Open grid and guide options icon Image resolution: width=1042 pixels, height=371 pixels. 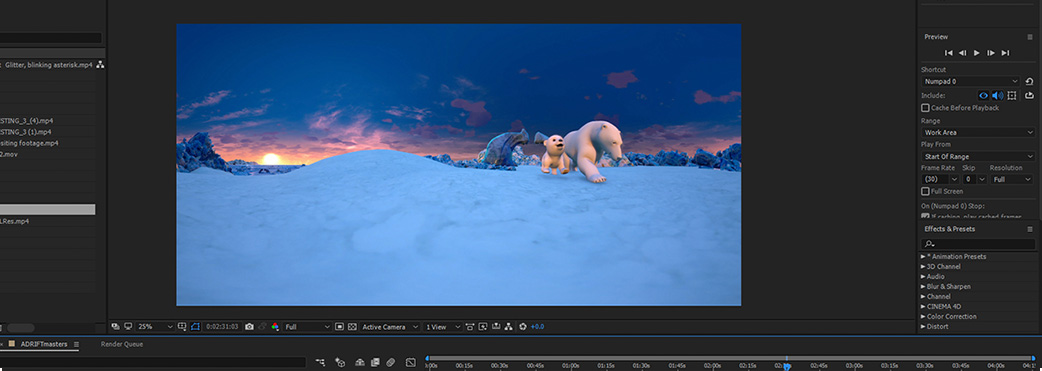[x=183, y=326]
